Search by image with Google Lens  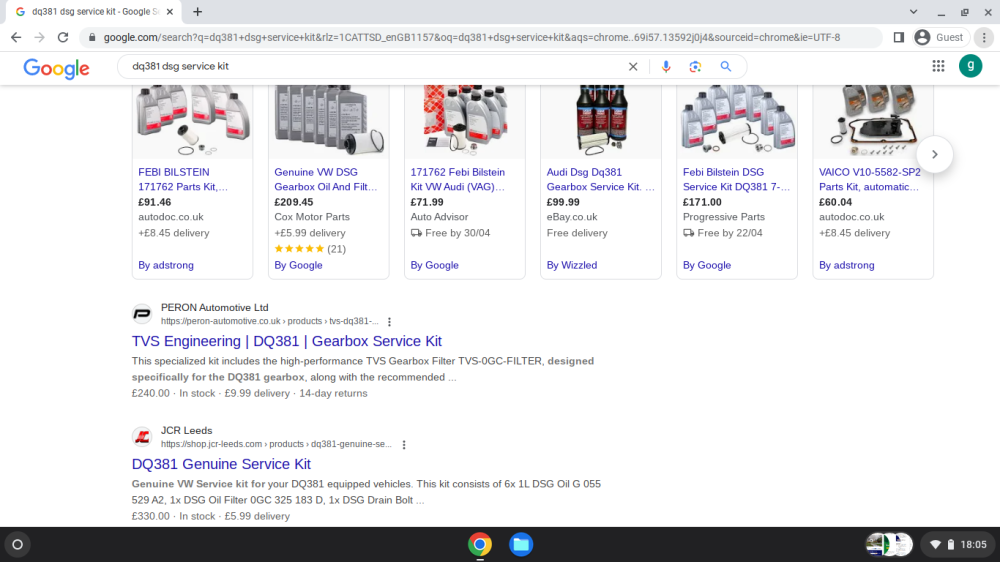tap(695, 66)
